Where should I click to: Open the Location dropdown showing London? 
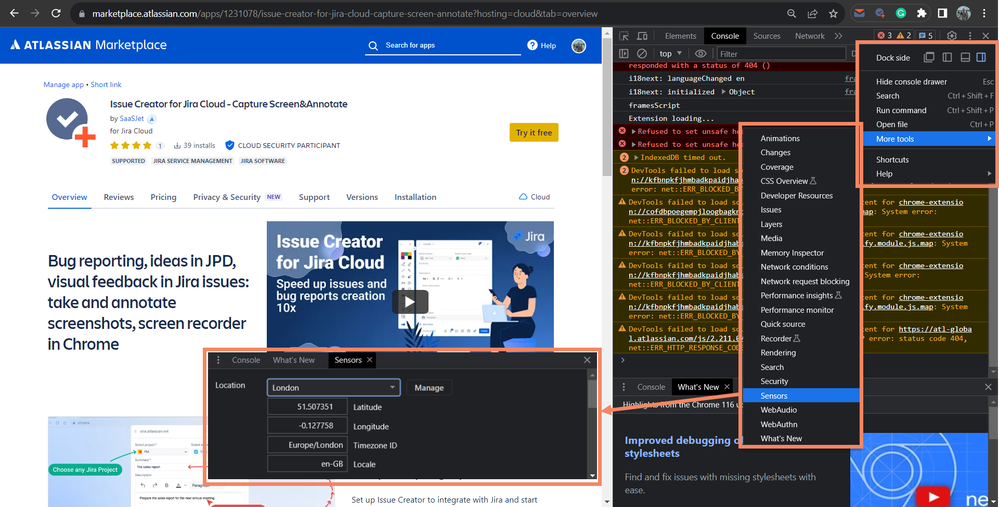coord(333,387)
